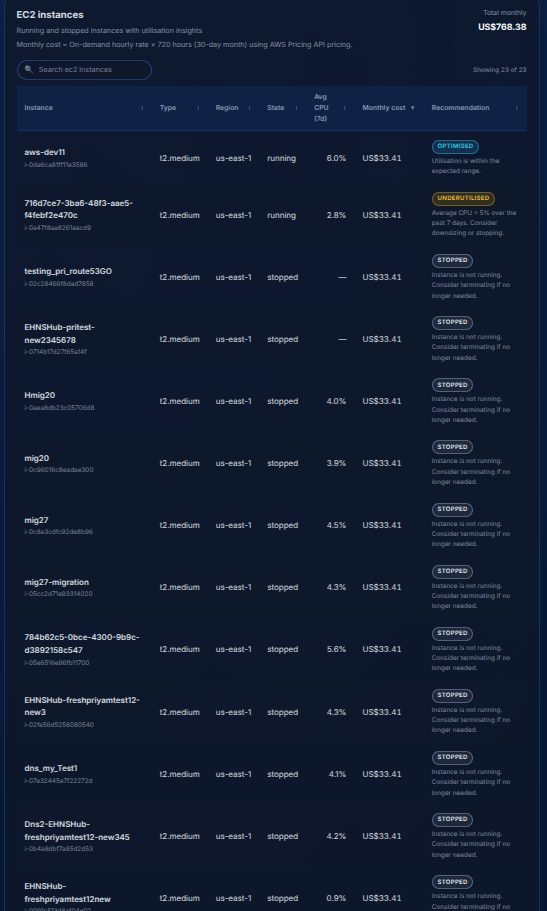Select the dns_my_Test1 instance name

click(51, 768)
